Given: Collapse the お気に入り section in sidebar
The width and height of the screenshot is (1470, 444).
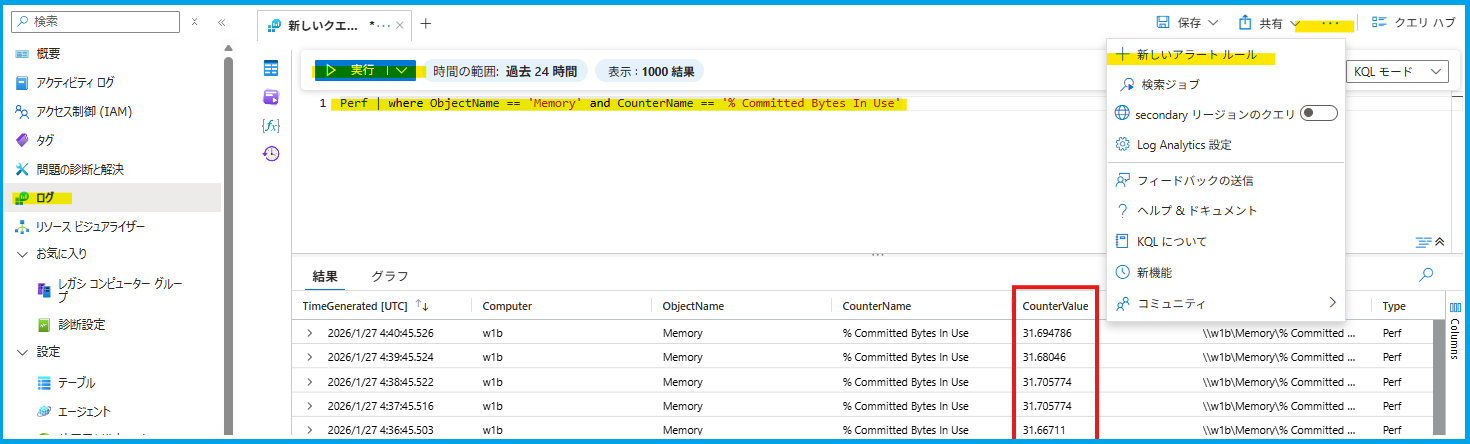Looking at the screenshot, I should pos(23,254).
